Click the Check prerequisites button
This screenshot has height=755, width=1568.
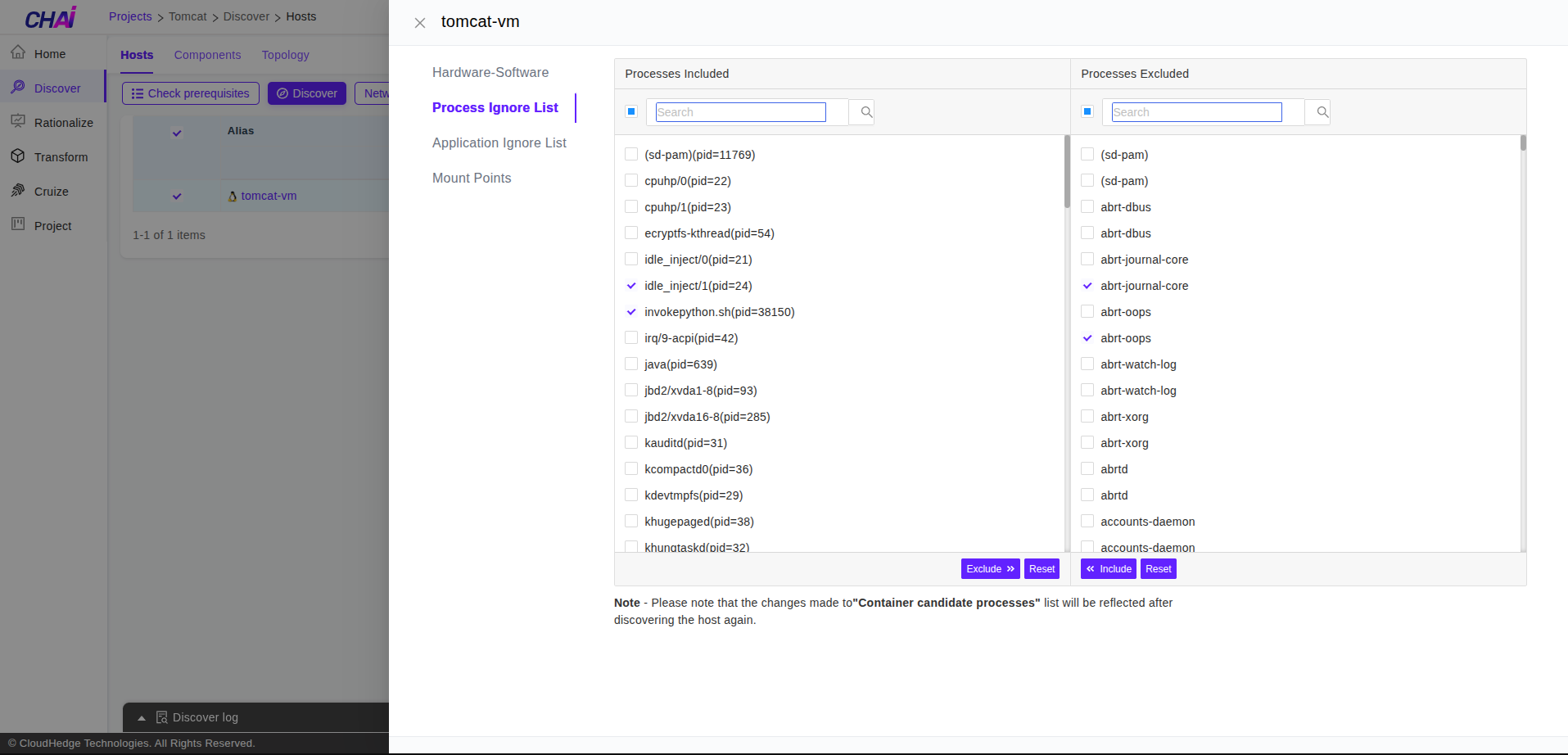191,93
